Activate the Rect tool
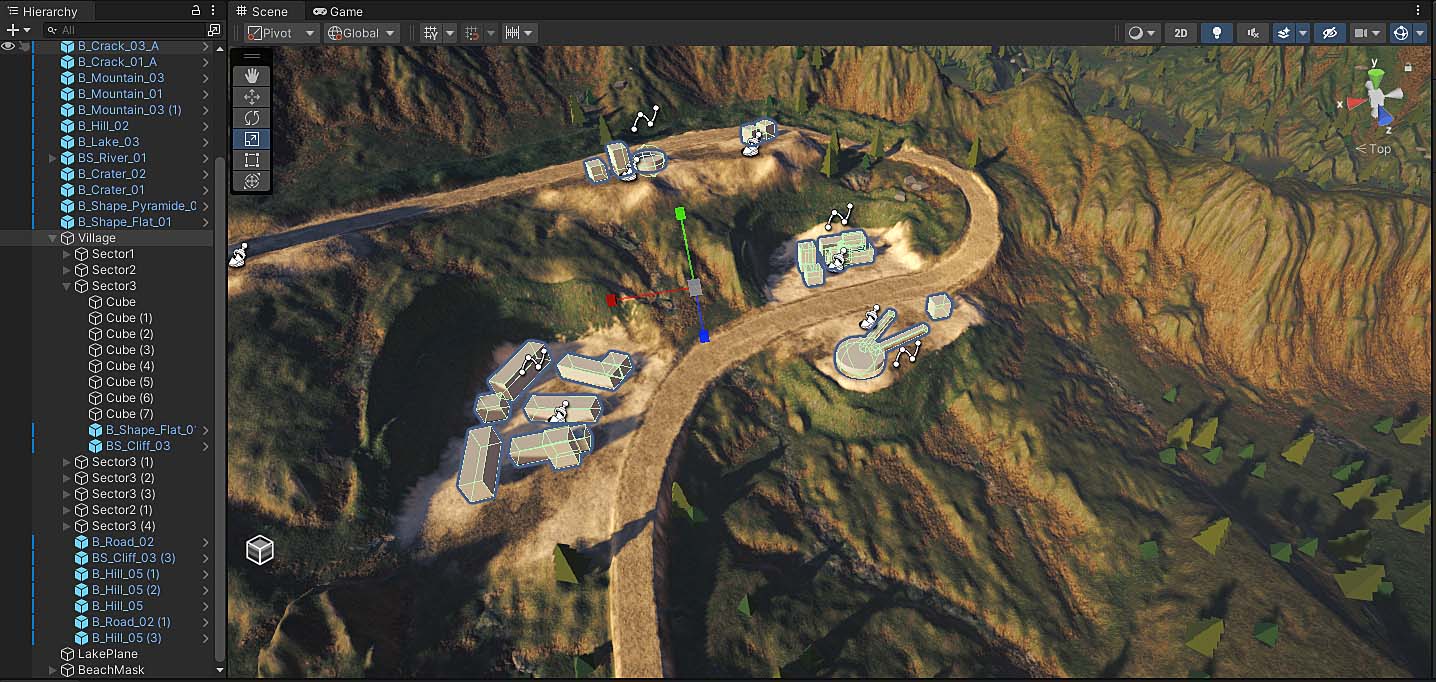Screen dimensions: 1436x682 [x=251, y=160]
